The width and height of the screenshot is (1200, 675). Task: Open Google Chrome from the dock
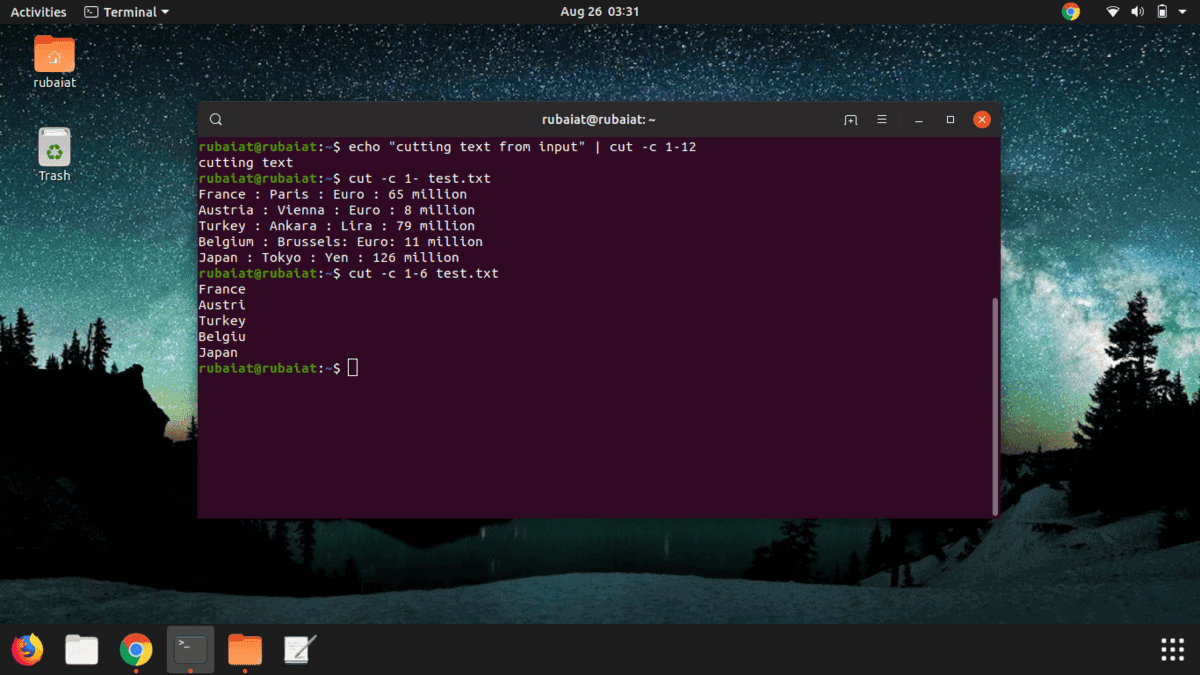(x=136, y=649)
